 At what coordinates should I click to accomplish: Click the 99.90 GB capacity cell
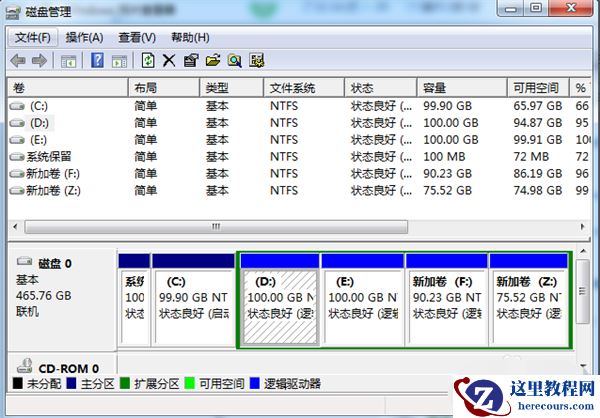(x=447, y=106)
